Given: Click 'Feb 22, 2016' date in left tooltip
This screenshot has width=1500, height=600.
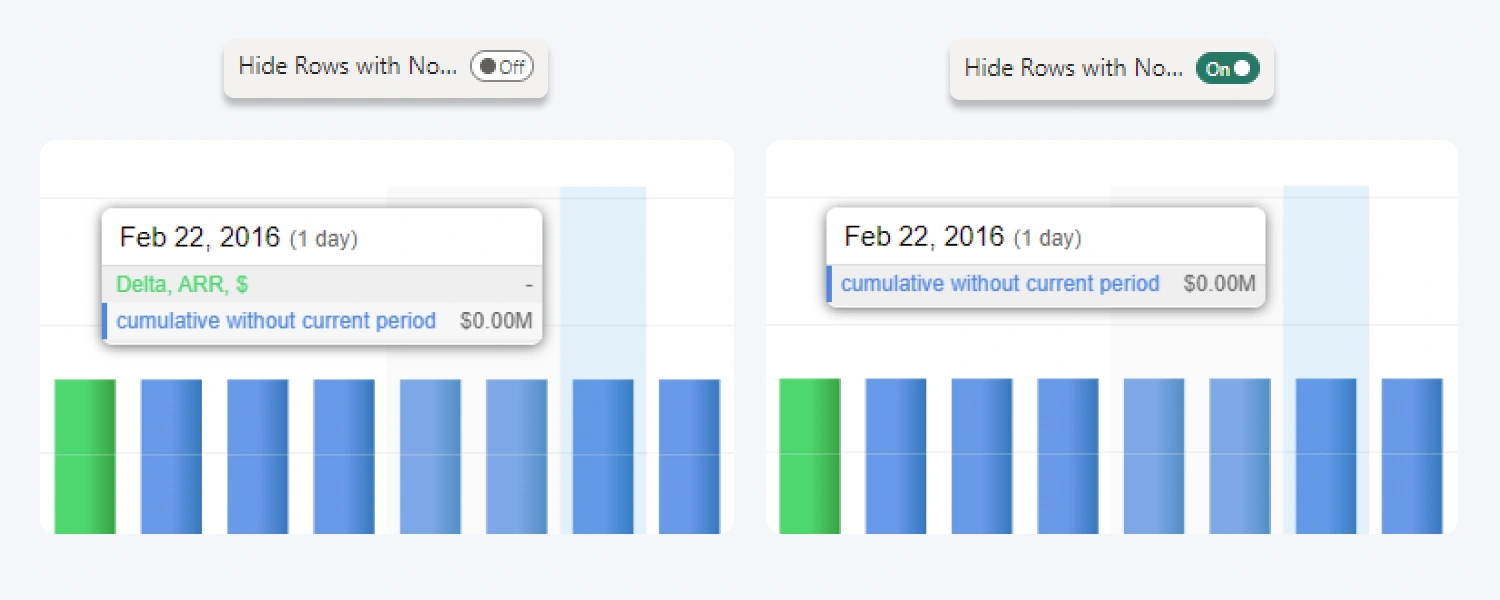Looking at the screenshot, I should coord(199,238).
